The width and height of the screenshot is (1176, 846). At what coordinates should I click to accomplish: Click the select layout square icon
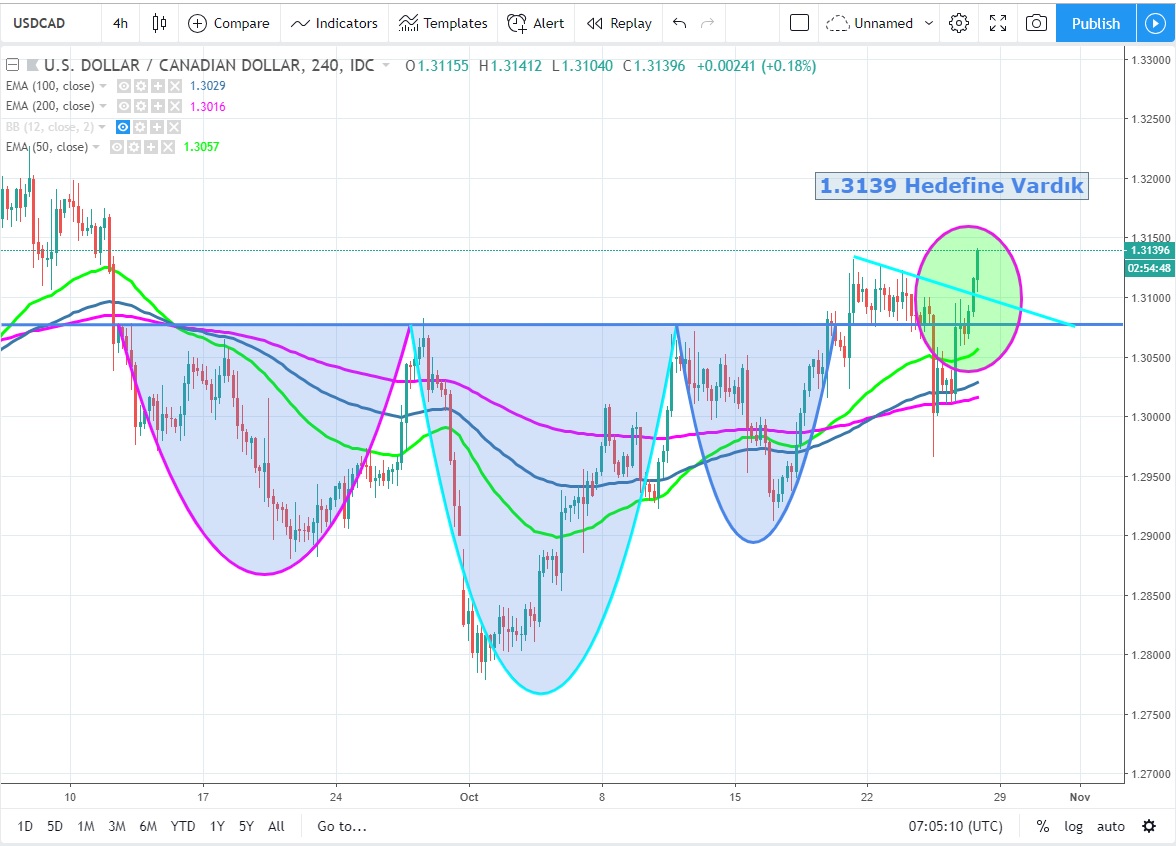(x=798, y=23)
